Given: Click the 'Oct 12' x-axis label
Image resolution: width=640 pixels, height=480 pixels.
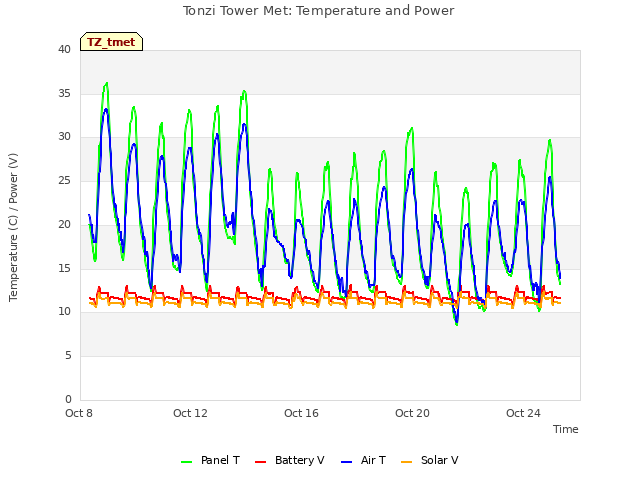Looking at the screenshot, I should click(x=190, y=413).
